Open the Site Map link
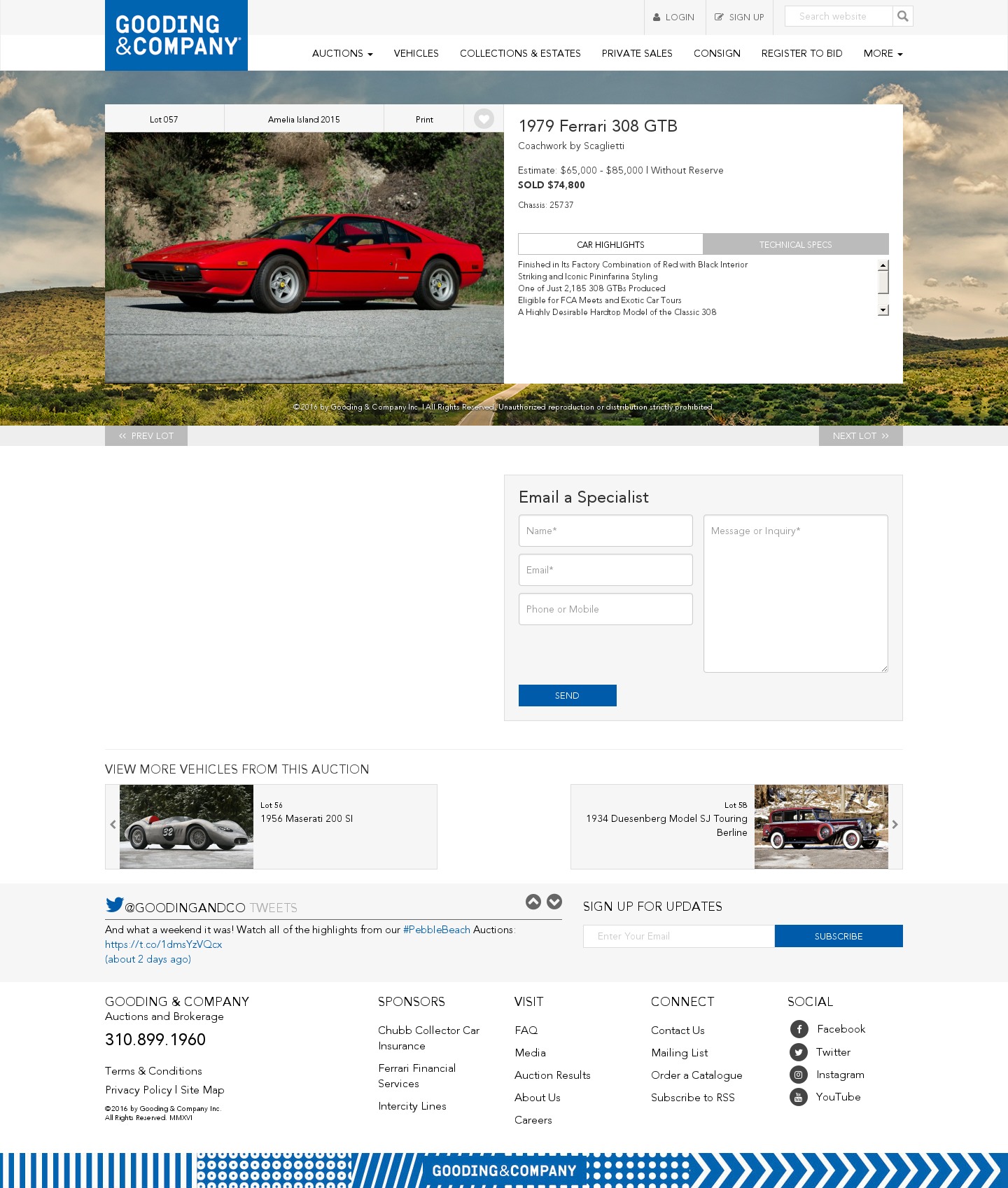 202,1090
